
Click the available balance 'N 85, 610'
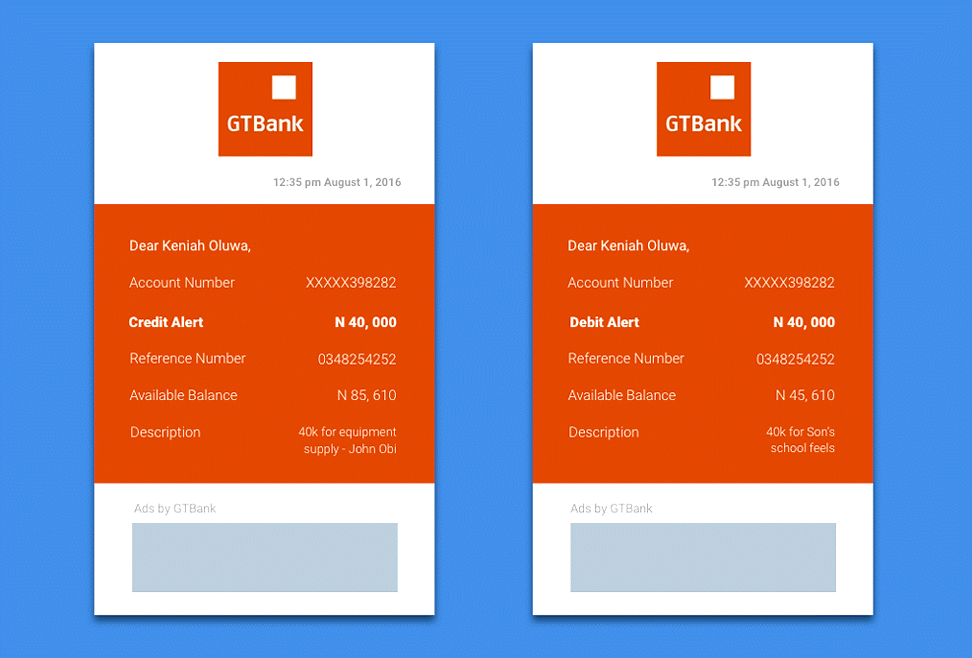pos(366,395)
